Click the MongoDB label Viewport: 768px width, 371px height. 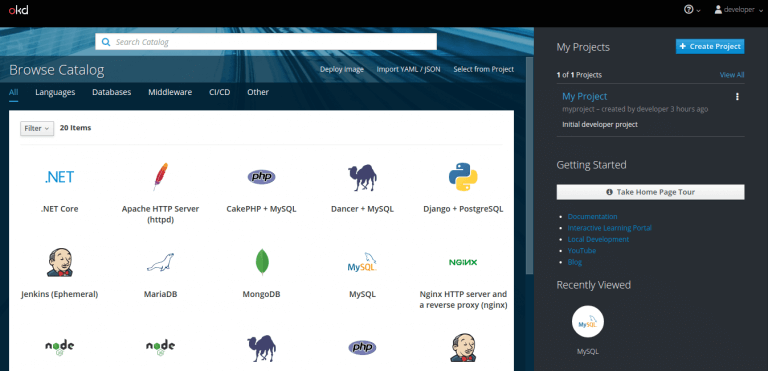pyautogui.click(x=262, y=295)
